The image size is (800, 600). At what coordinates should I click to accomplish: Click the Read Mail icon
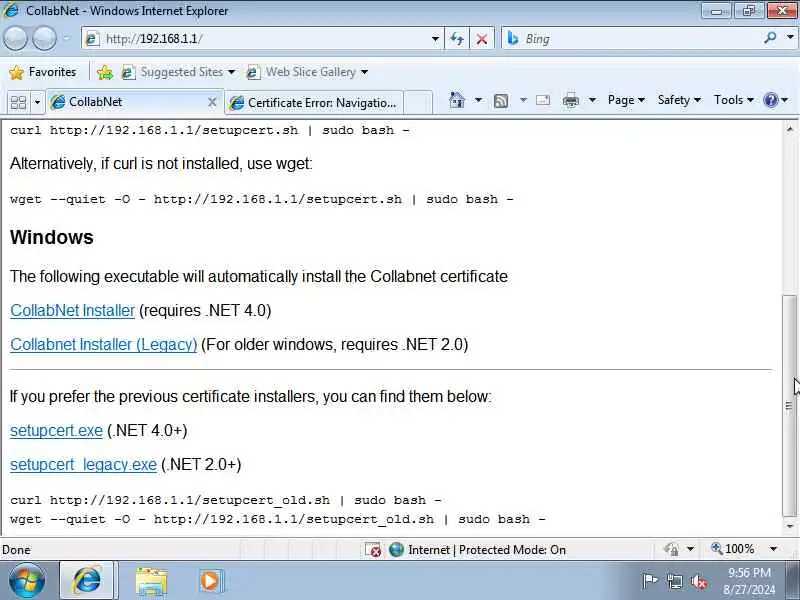point(543,100)
